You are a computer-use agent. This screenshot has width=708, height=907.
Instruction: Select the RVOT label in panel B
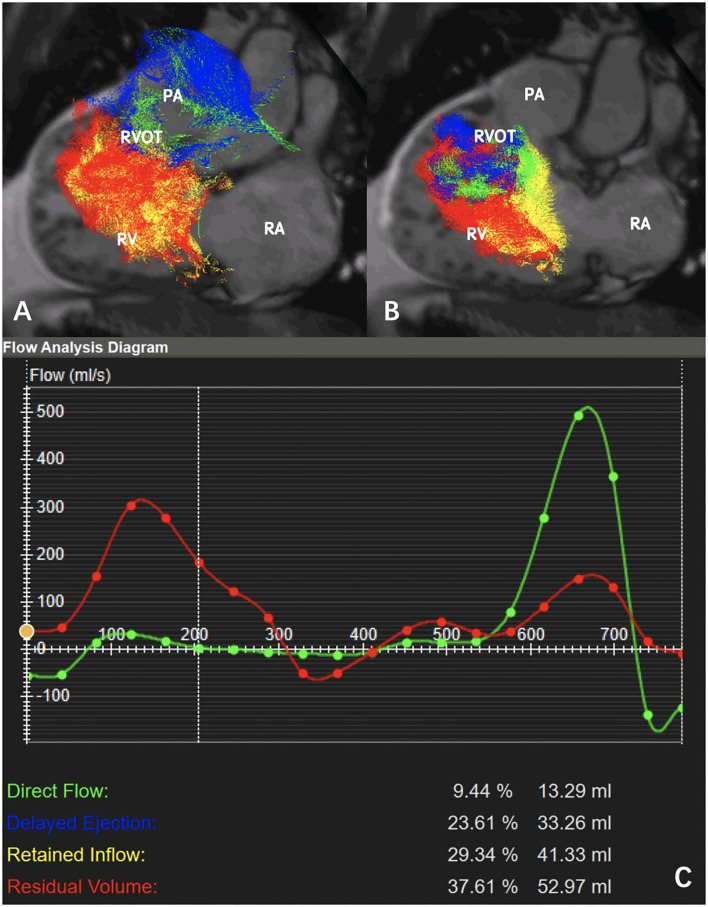point(496,136)
